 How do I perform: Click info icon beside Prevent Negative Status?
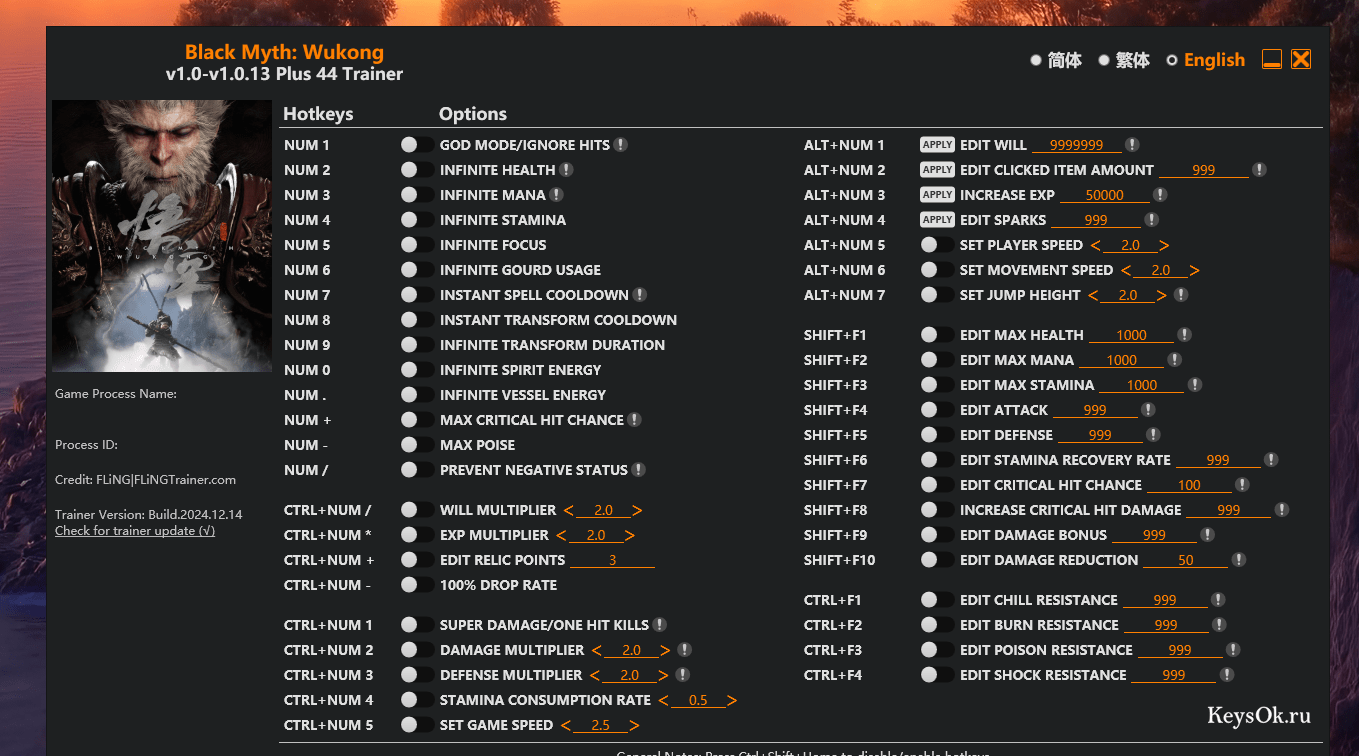click(x=638, y=470)
